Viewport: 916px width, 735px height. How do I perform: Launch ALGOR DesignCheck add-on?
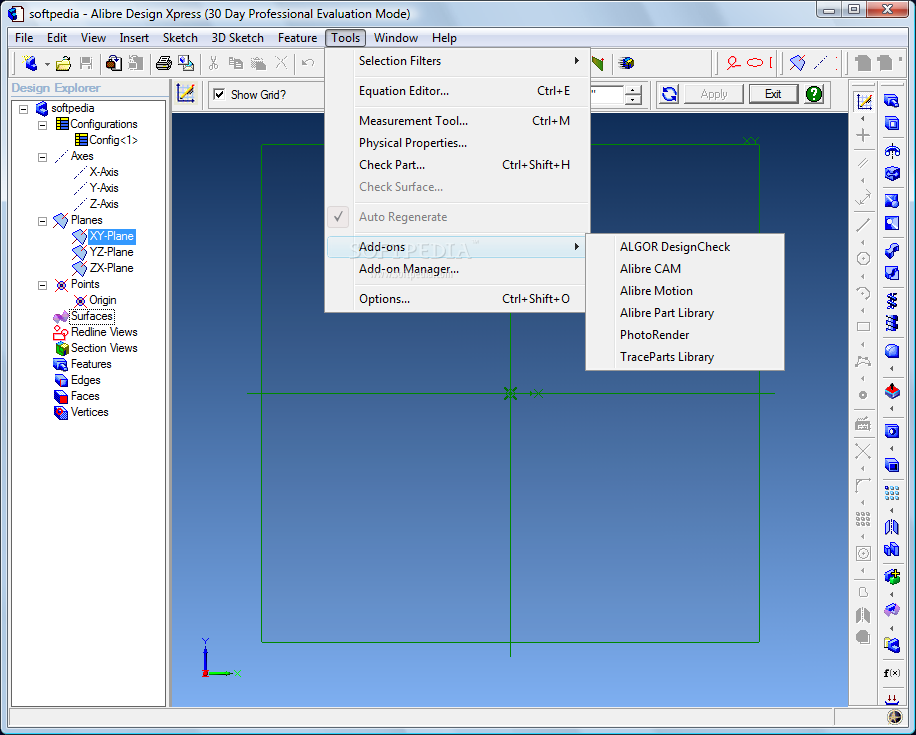tap(685, 247)
